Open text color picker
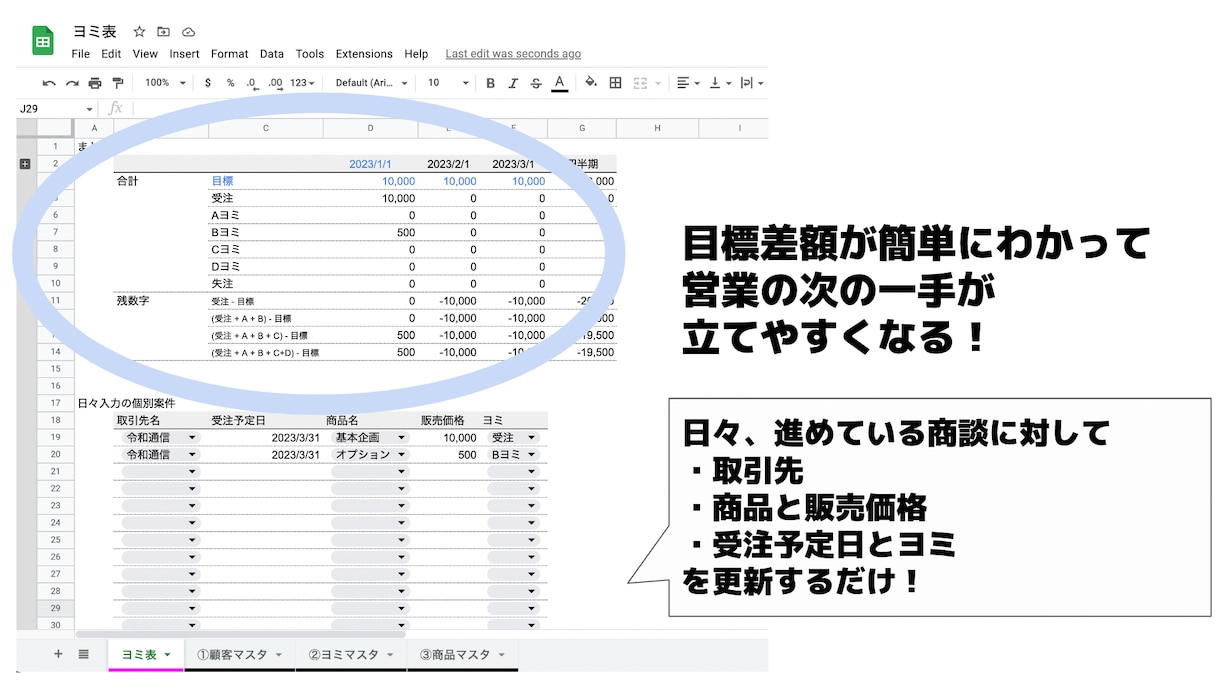Image resolution: width=1220 pixels, height=687 pixels. [560, 83]
